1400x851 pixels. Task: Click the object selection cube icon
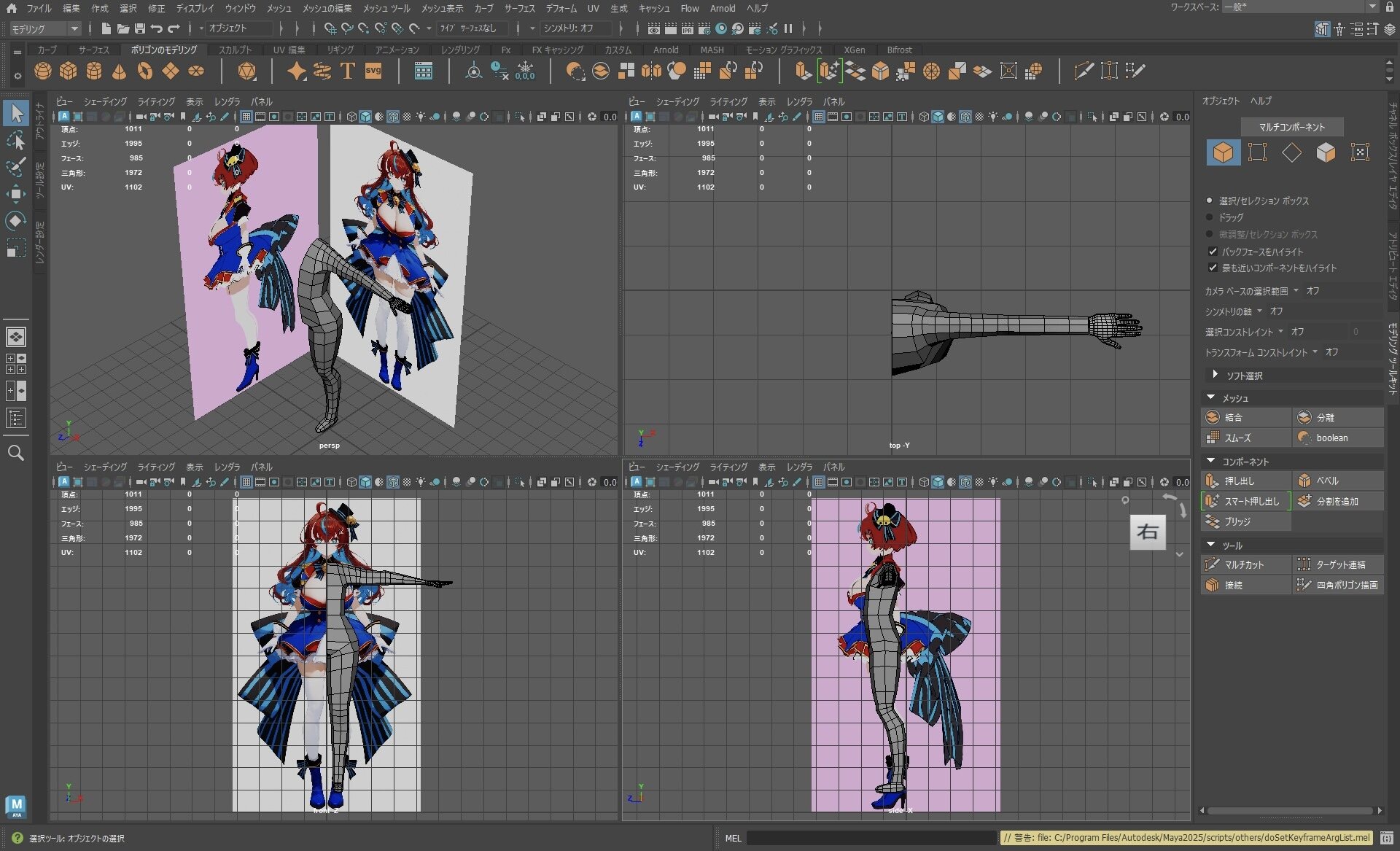point(1223,152)
